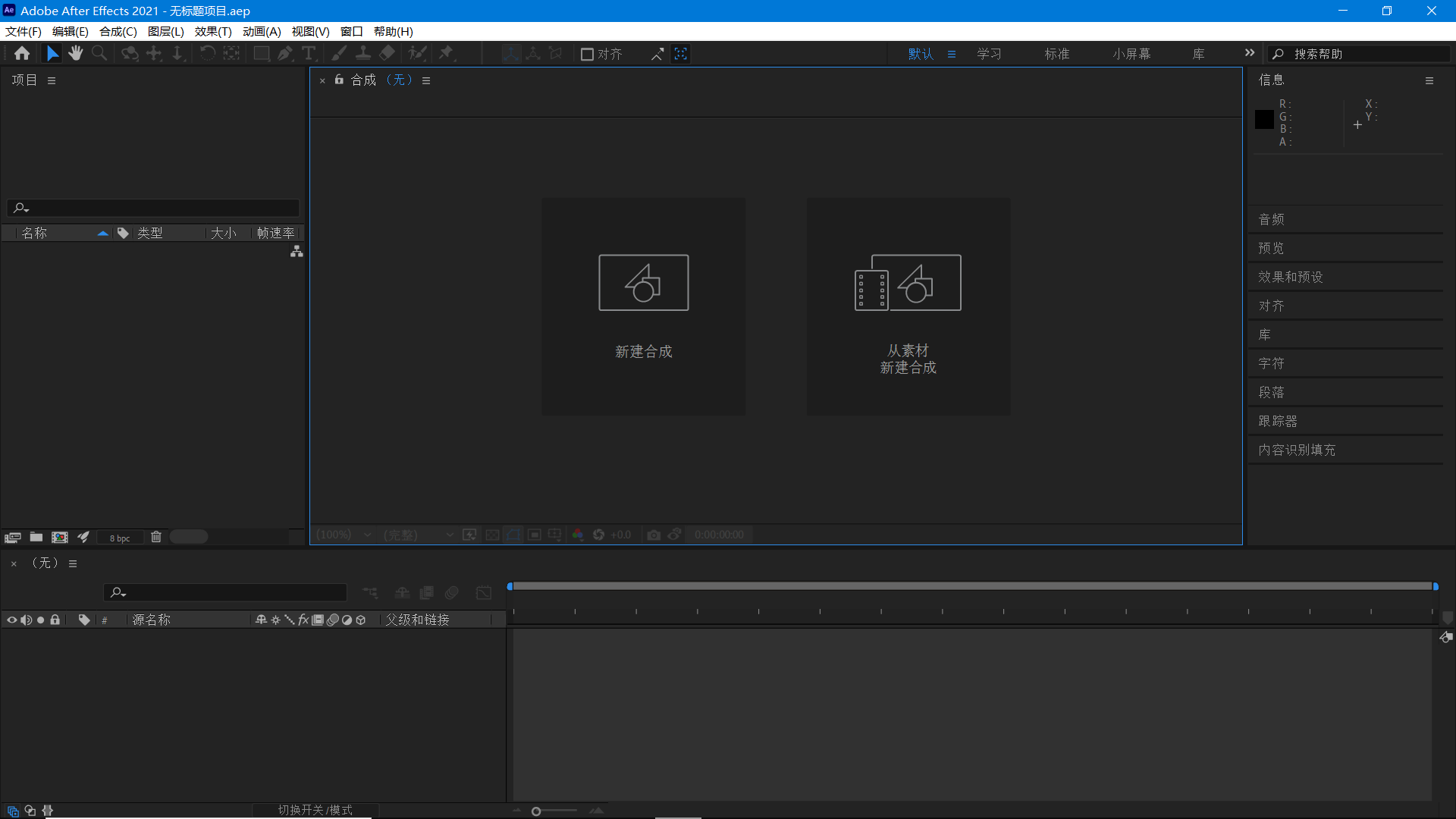This screenshot has height=819, width=1456.
Task: Enable the 对齐 snapping checkbox
Action: click(x=587, y=54)
